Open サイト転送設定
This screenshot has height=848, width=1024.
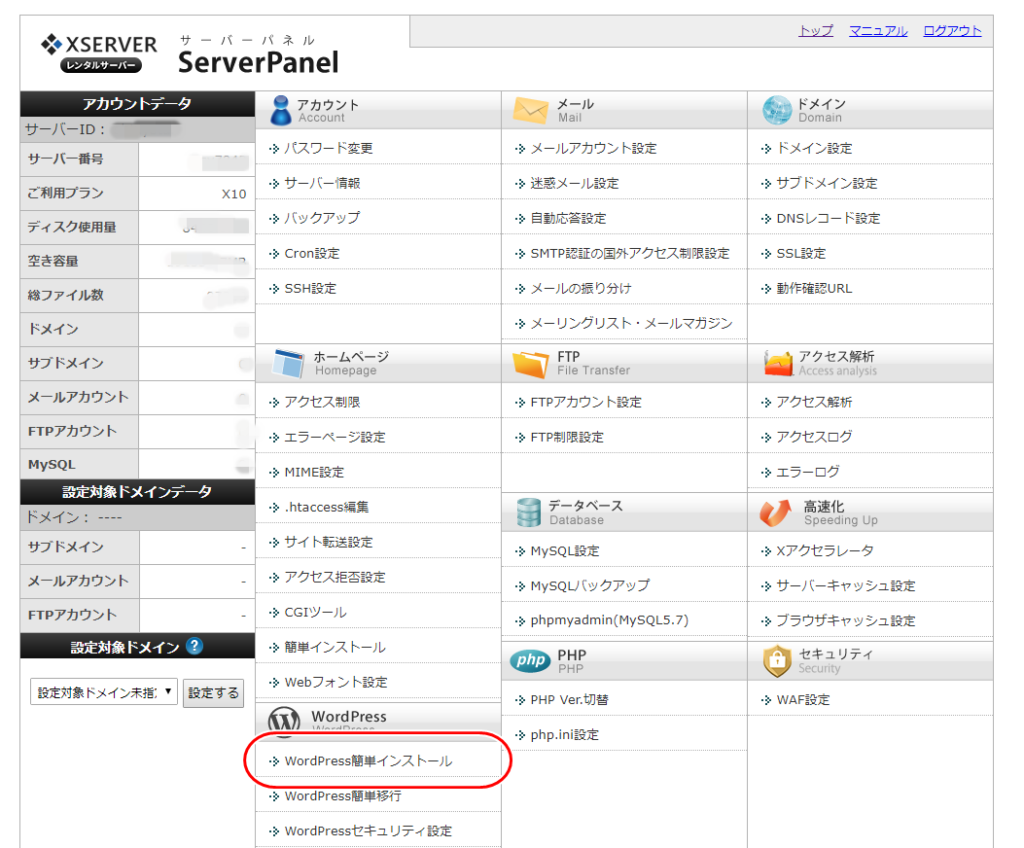point(328,542)
